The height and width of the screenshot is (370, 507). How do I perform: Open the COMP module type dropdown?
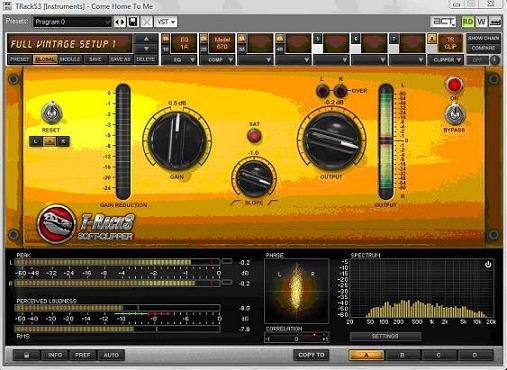point(217,60)
